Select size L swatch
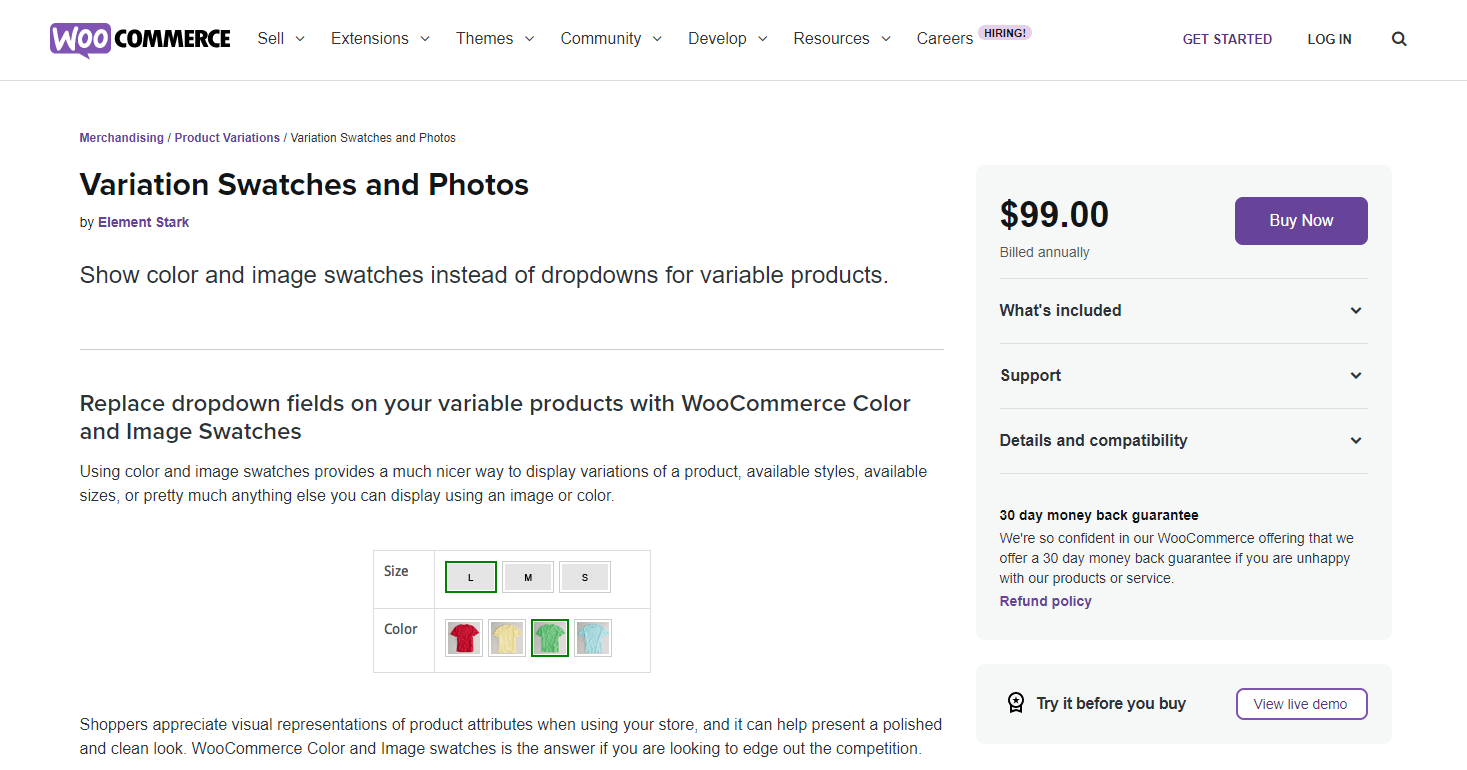 point(471,577)
